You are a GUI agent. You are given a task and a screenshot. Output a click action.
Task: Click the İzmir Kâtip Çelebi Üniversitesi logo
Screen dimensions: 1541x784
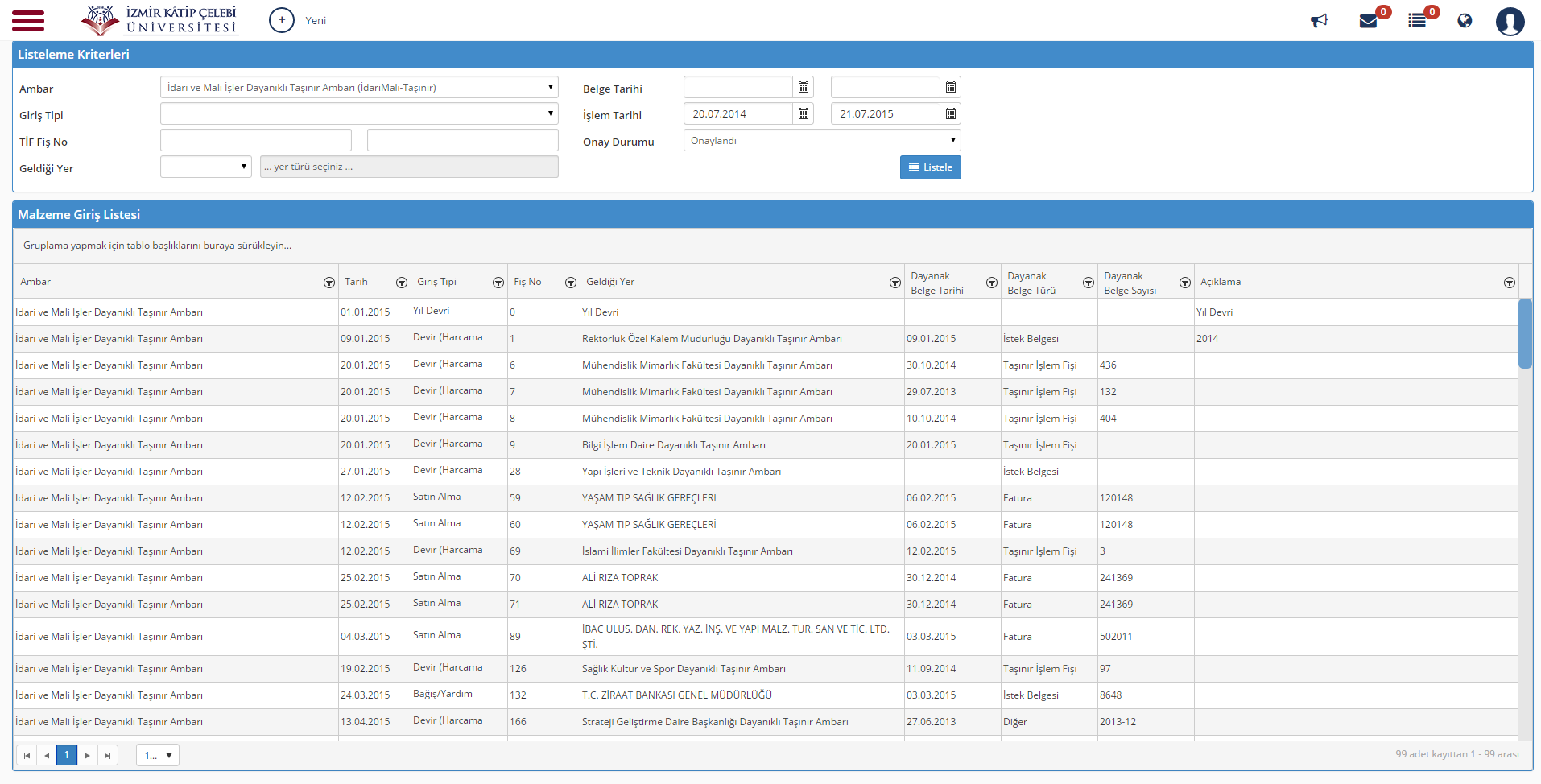159,20
